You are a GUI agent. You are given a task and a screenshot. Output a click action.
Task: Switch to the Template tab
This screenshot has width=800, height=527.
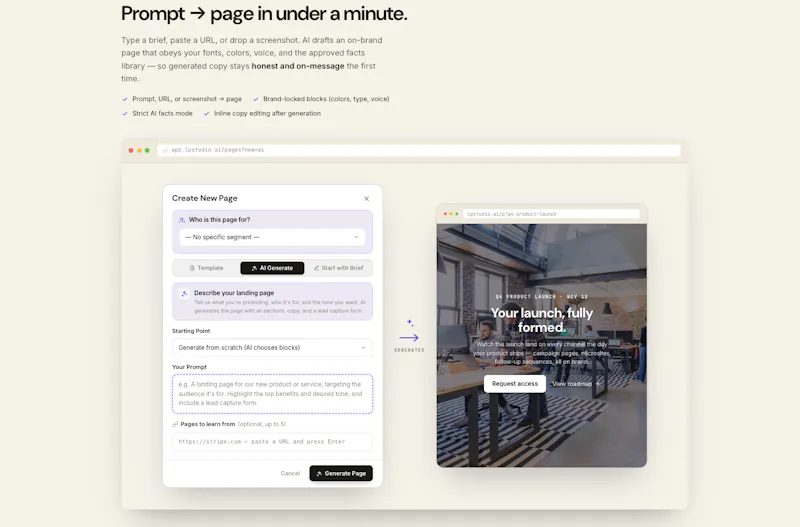tap(207, 268)
